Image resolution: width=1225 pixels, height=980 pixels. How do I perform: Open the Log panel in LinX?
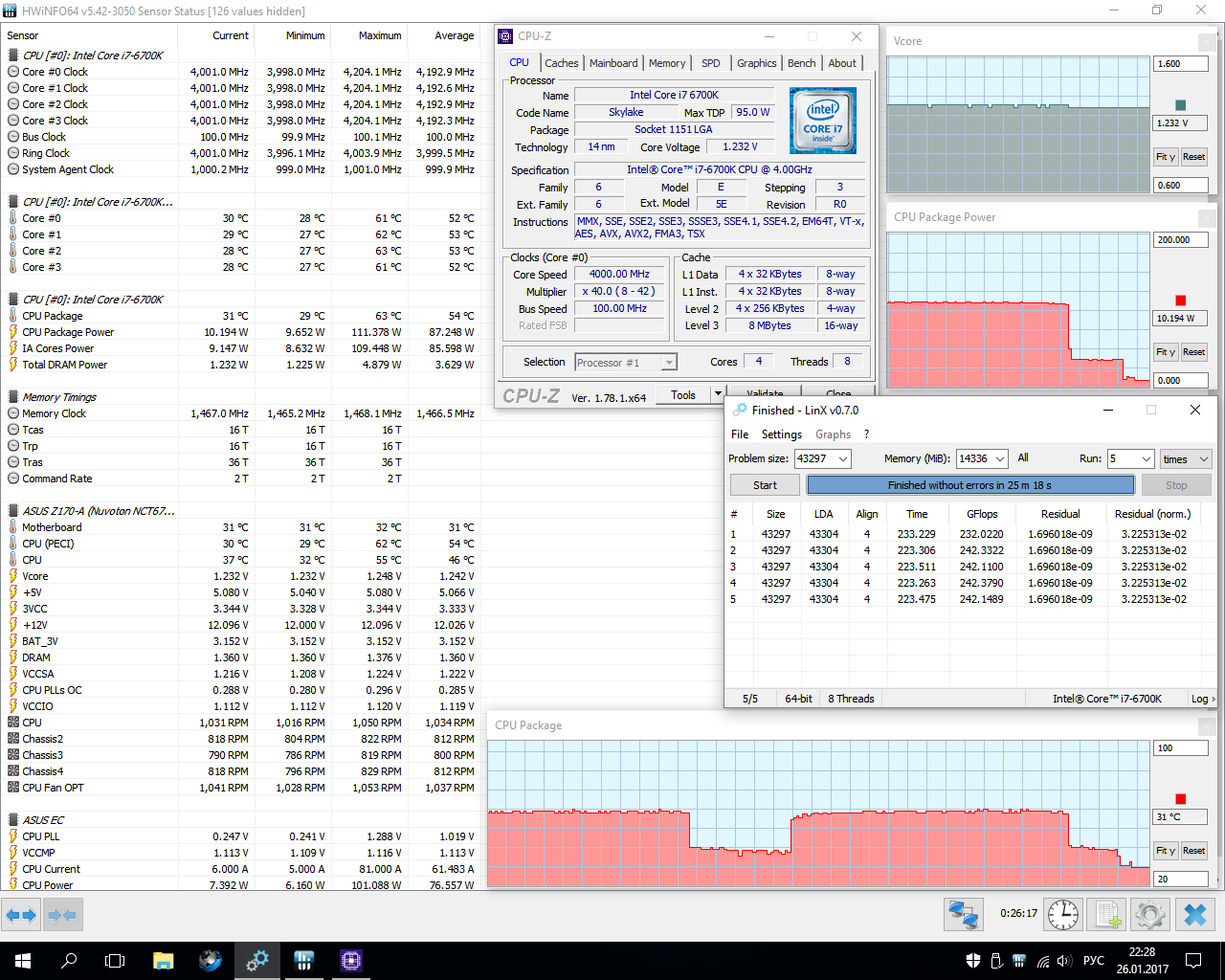click(x=1202, y=699)
